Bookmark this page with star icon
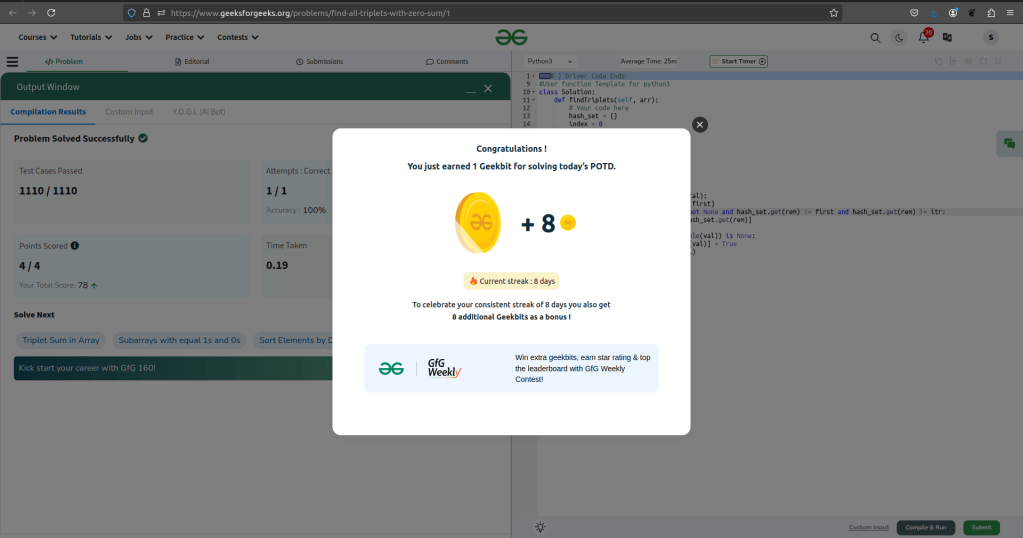The image size is (1023, 538). [x=834, y=13]
